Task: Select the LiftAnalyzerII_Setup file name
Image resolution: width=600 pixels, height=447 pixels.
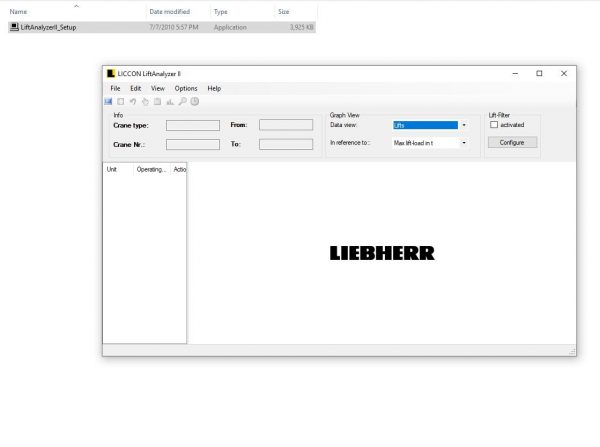Action: coord(48,27)
